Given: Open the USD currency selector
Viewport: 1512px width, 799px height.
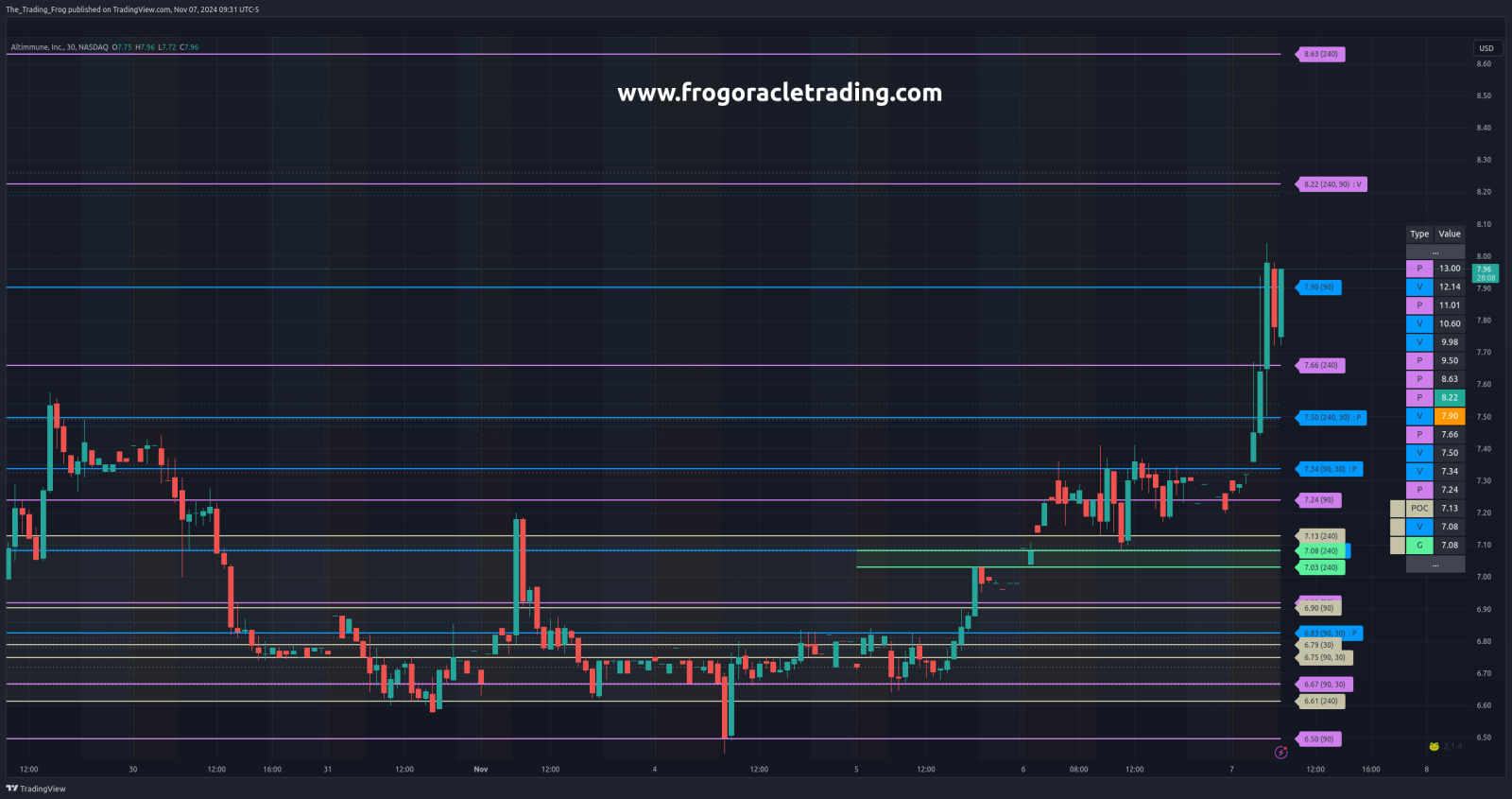Looking at the screenshot, I should [1486, 48].
